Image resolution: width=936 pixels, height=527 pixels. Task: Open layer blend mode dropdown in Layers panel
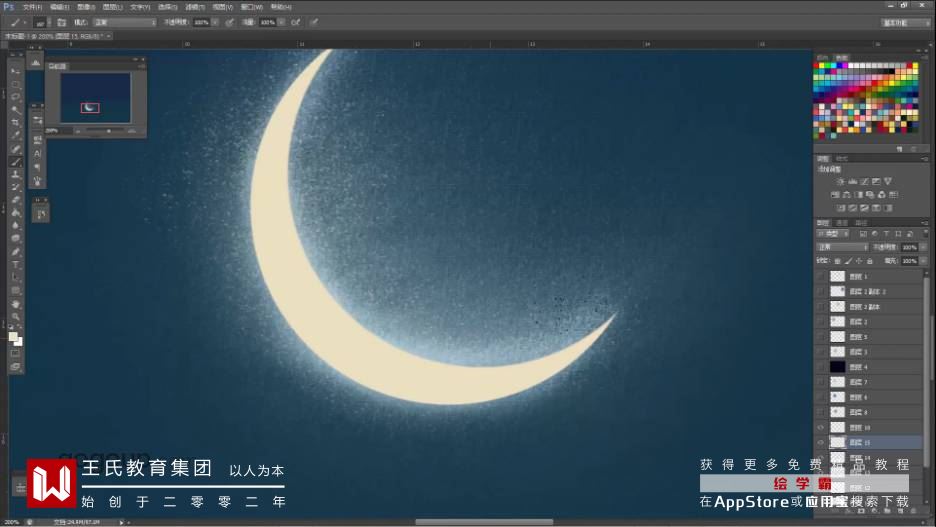click(x=842, y=247)
